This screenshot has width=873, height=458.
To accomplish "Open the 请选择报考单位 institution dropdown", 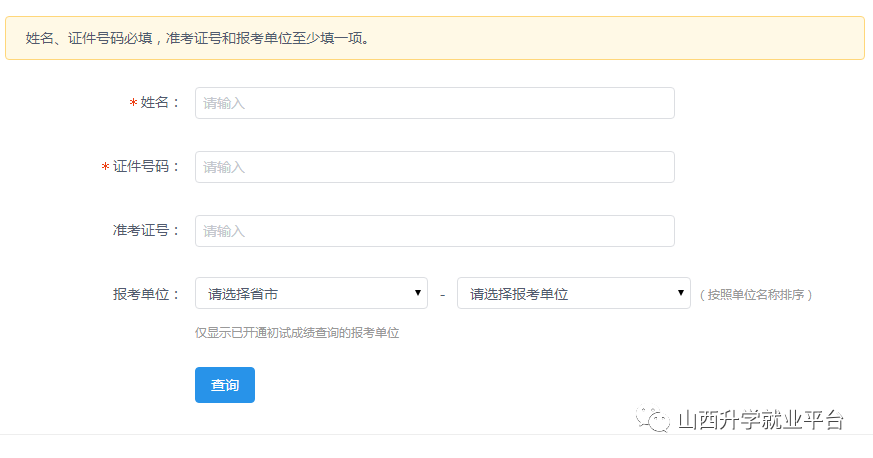I will [573, 293].
